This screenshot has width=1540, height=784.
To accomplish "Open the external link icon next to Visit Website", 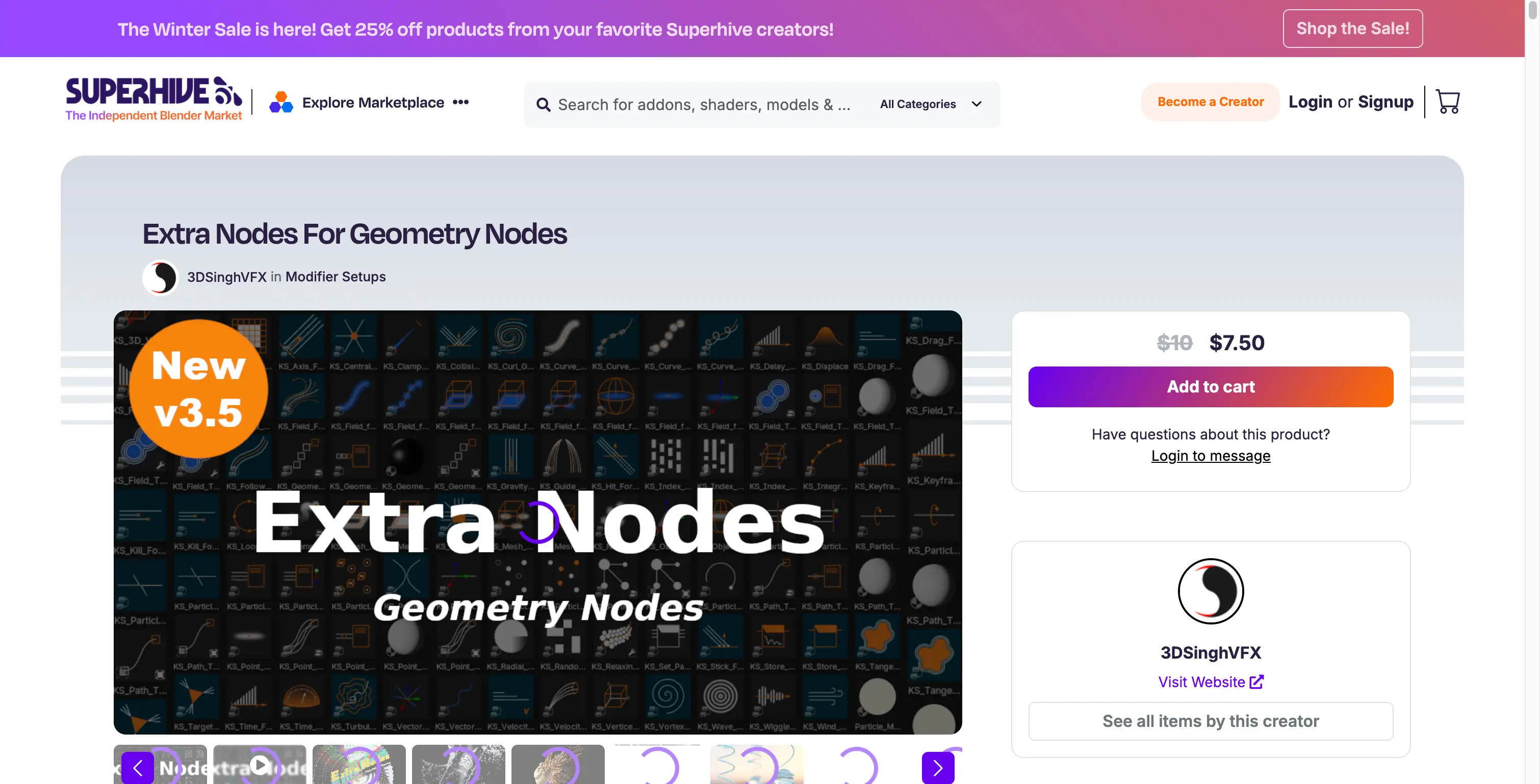I will [1256, 681].
